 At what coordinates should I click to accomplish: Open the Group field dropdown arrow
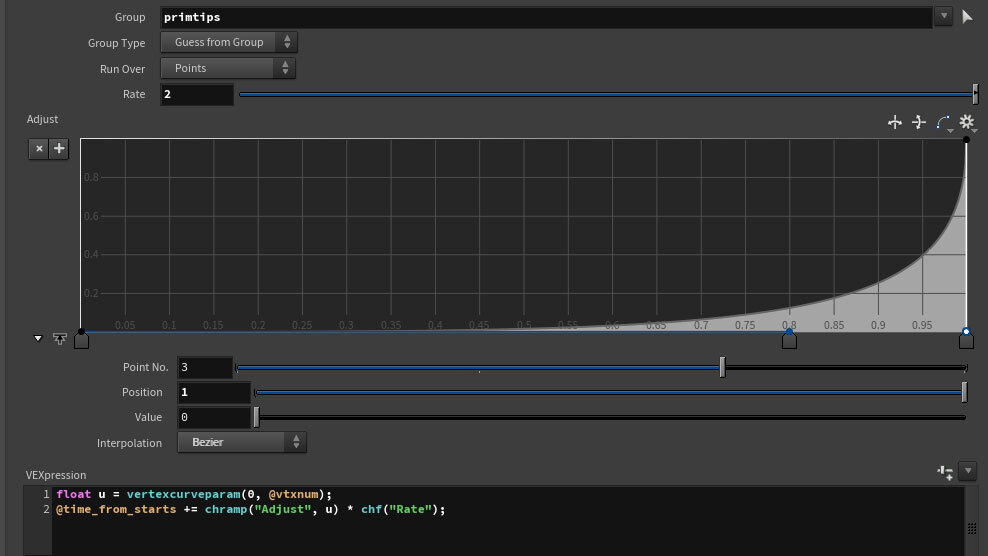point(943,16)
